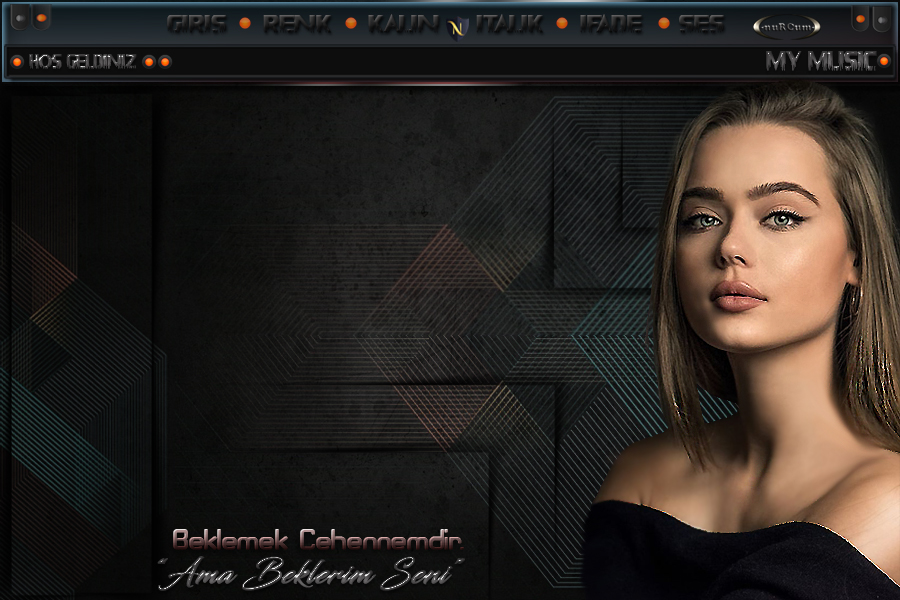The image size is (900, 600).
Task: Click the HOS GELDINIZ welcome text
Action: pos(82,62)
